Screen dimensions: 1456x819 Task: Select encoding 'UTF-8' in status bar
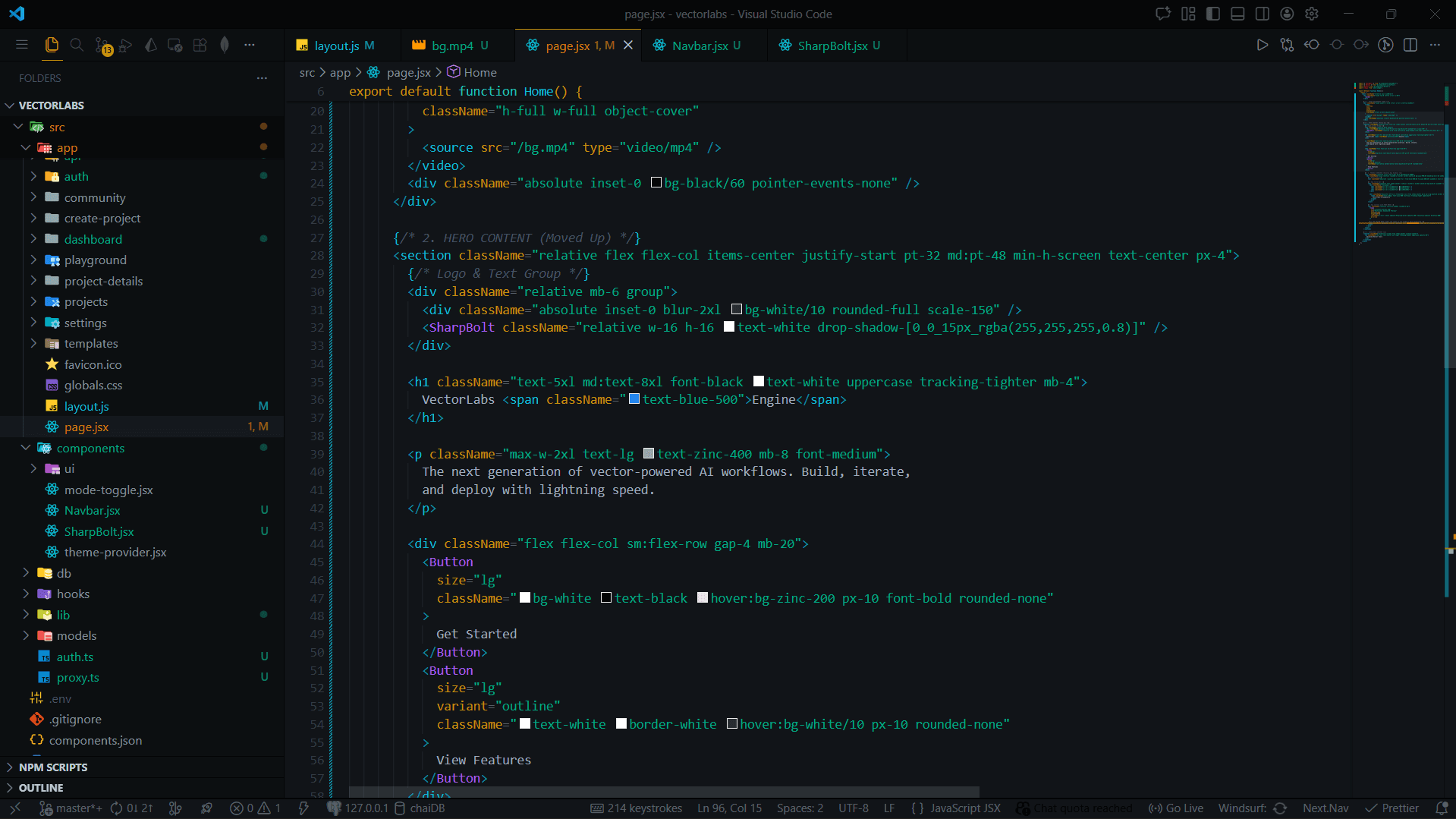tap(854, 808)
